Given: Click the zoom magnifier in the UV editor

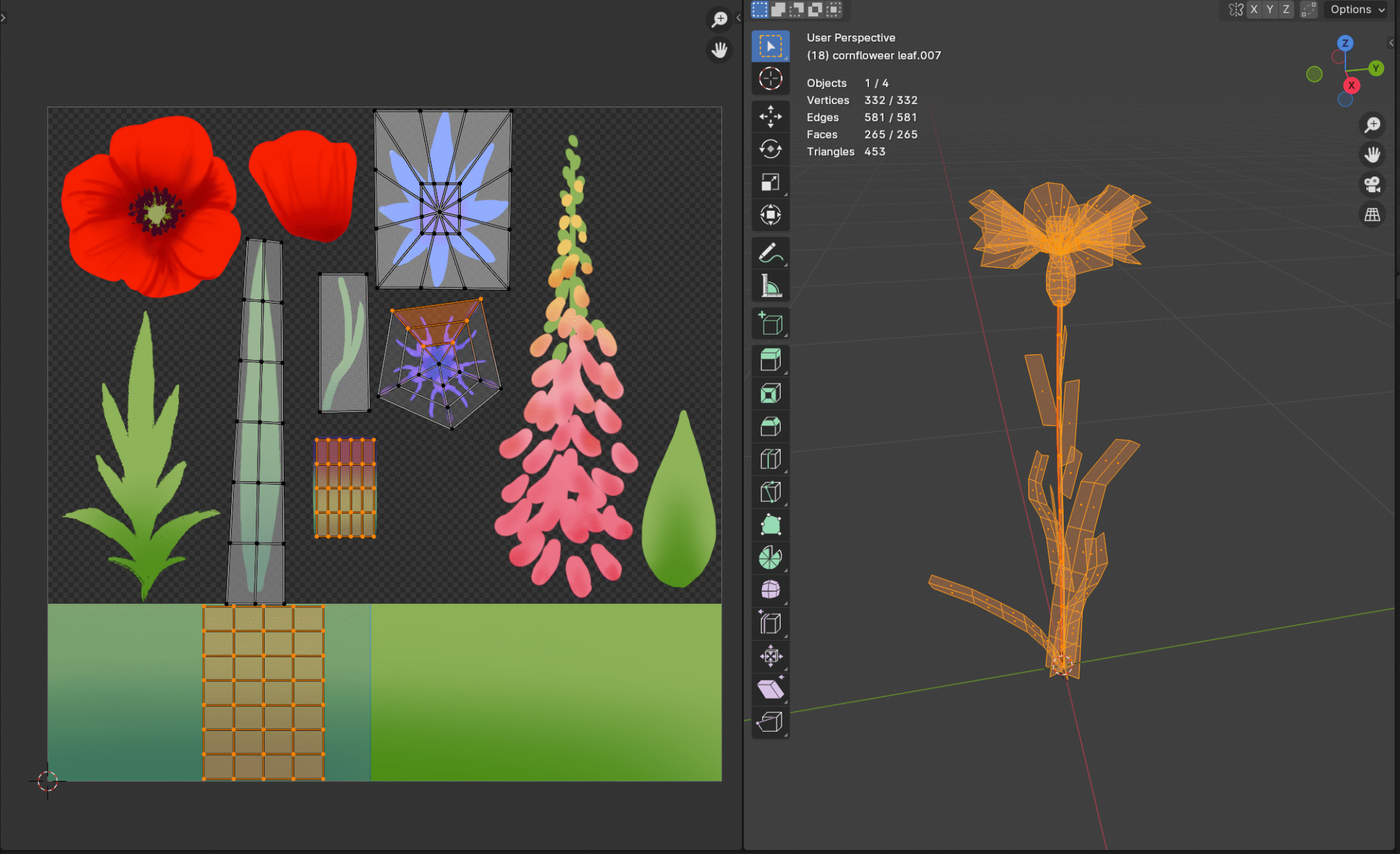Looking at the screenshot, I should (x=719, y=20).
